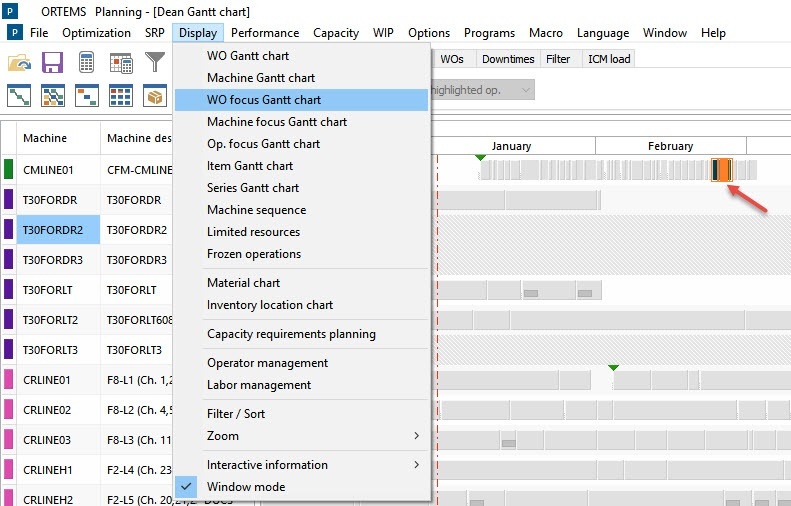Click the purple floppy disk save icon

52,63
